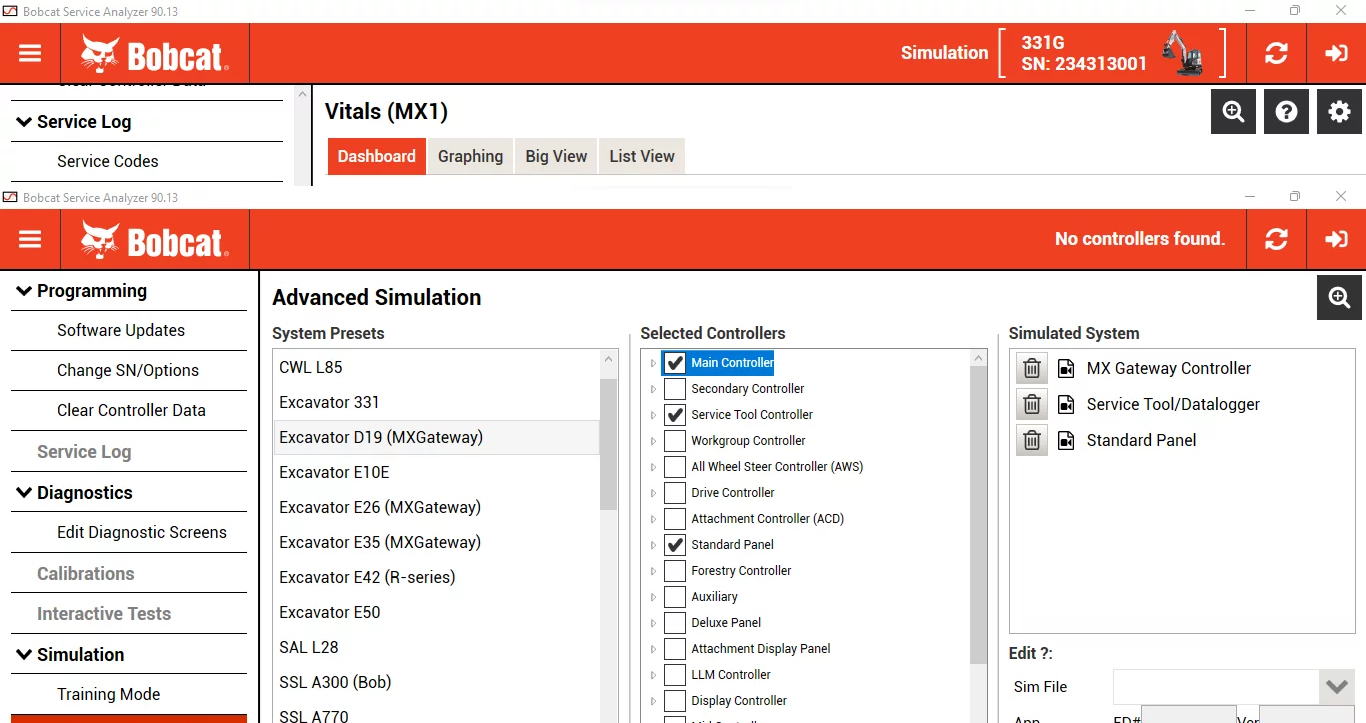This screenshot has height=723, width=1366.
Task: Delete the Standard Panel using its trash icon
Action: click(x=1031, y=440)
